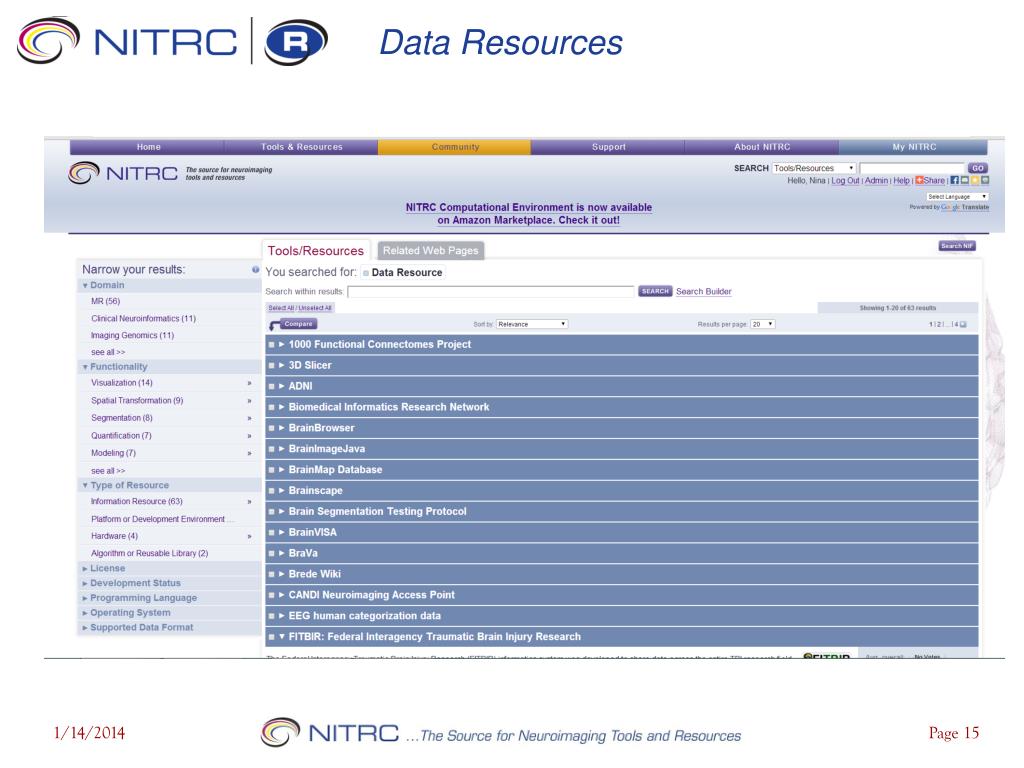Click the arrow beside Visualization (14)
The height and width of the screenshot is (768, 1024).
[249, 383]
